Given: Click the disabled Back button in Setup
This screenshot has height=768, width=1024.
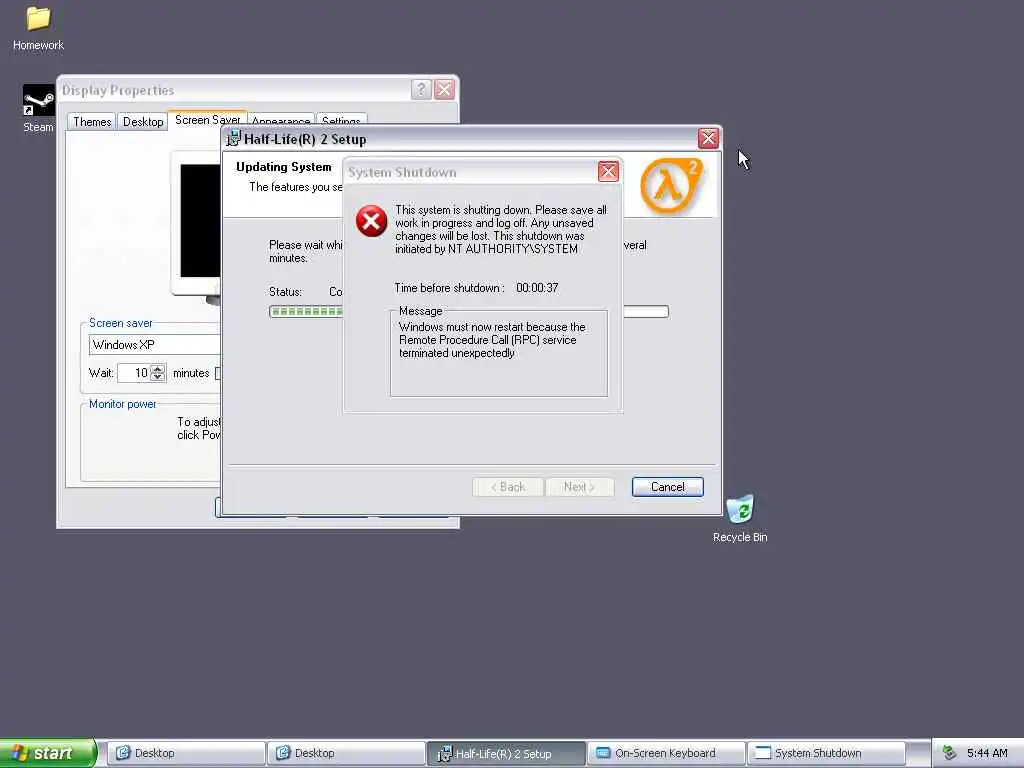Looking at the screenshot, I should pos(507,487).
